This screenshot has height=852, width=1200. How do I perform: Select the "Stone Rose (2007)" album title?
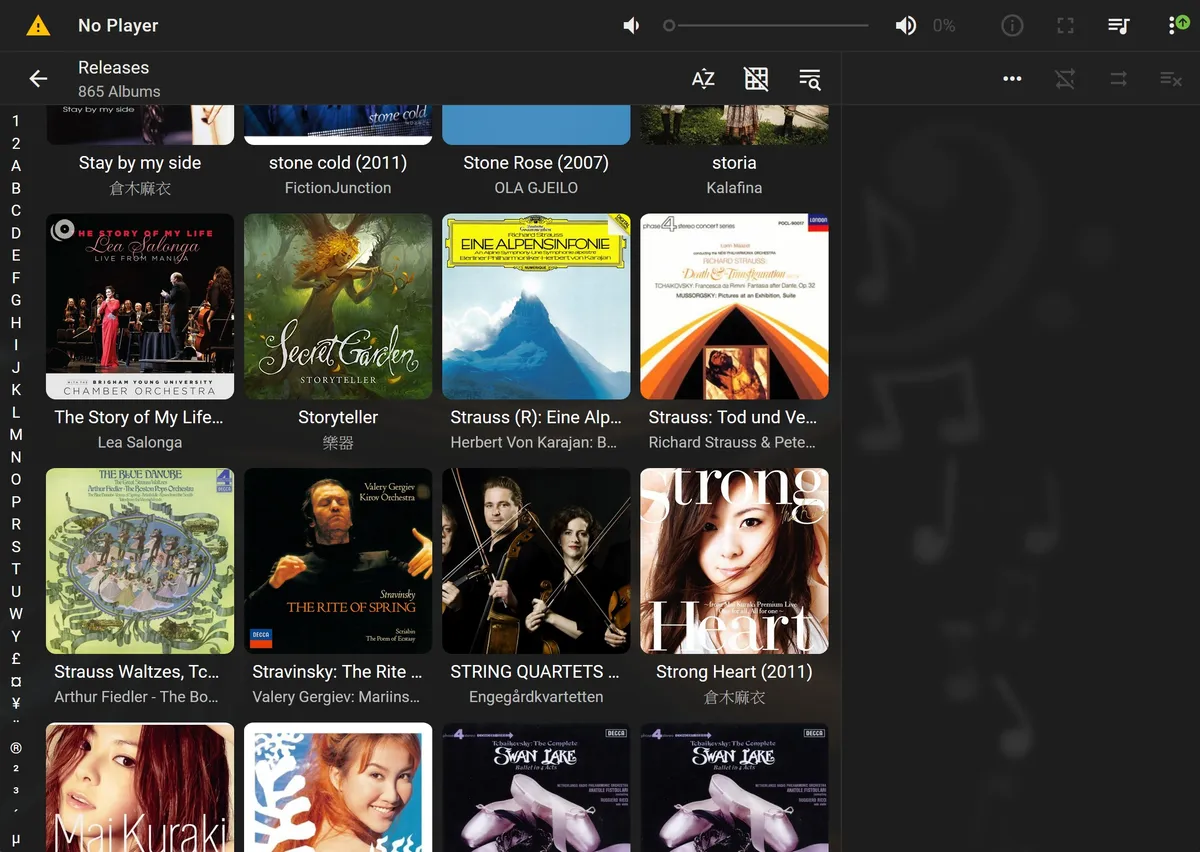pyautogui.click(x=536, y=163)
